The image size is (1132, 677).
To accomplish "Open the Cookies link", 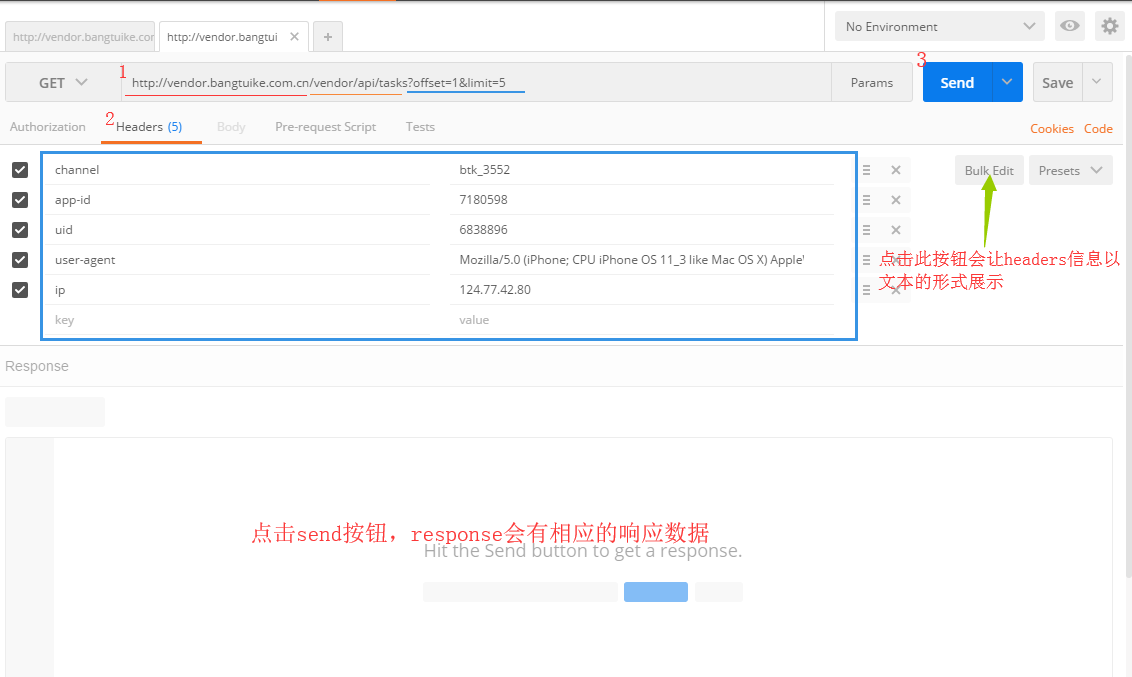I will coord(1052,128).
